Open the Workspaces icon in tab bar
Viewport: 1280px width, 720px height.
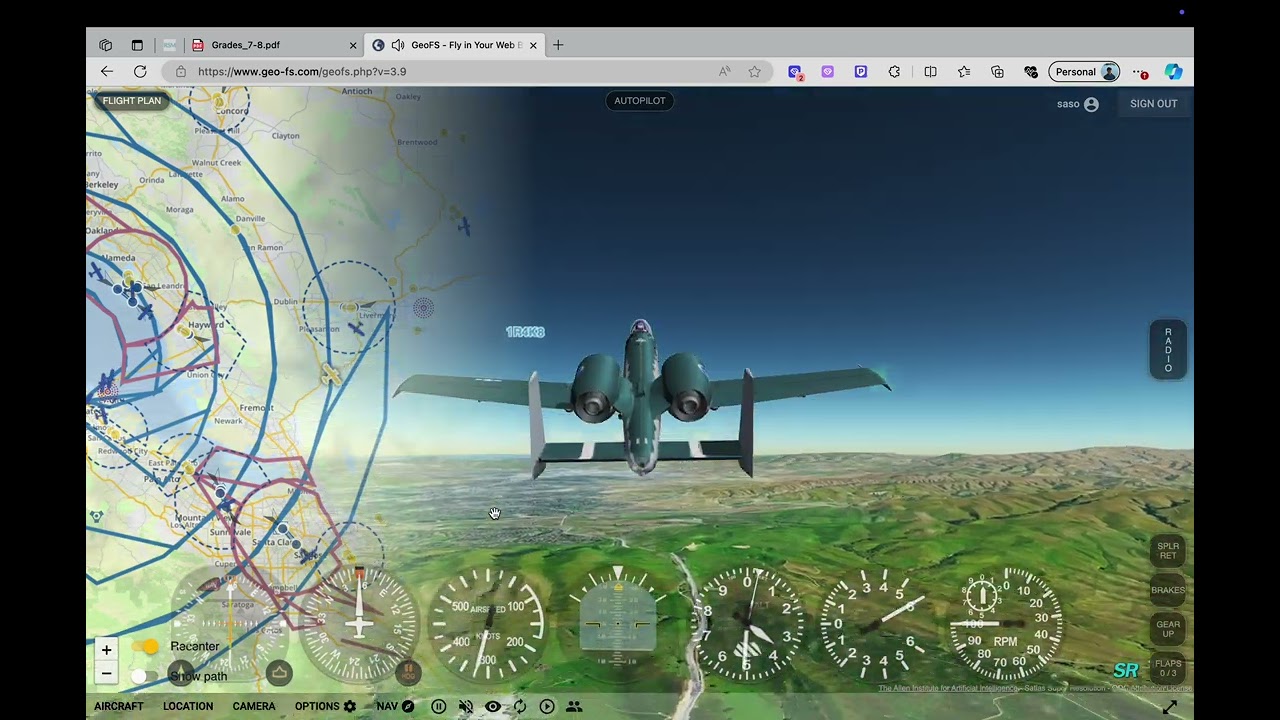tap(106, 45)
